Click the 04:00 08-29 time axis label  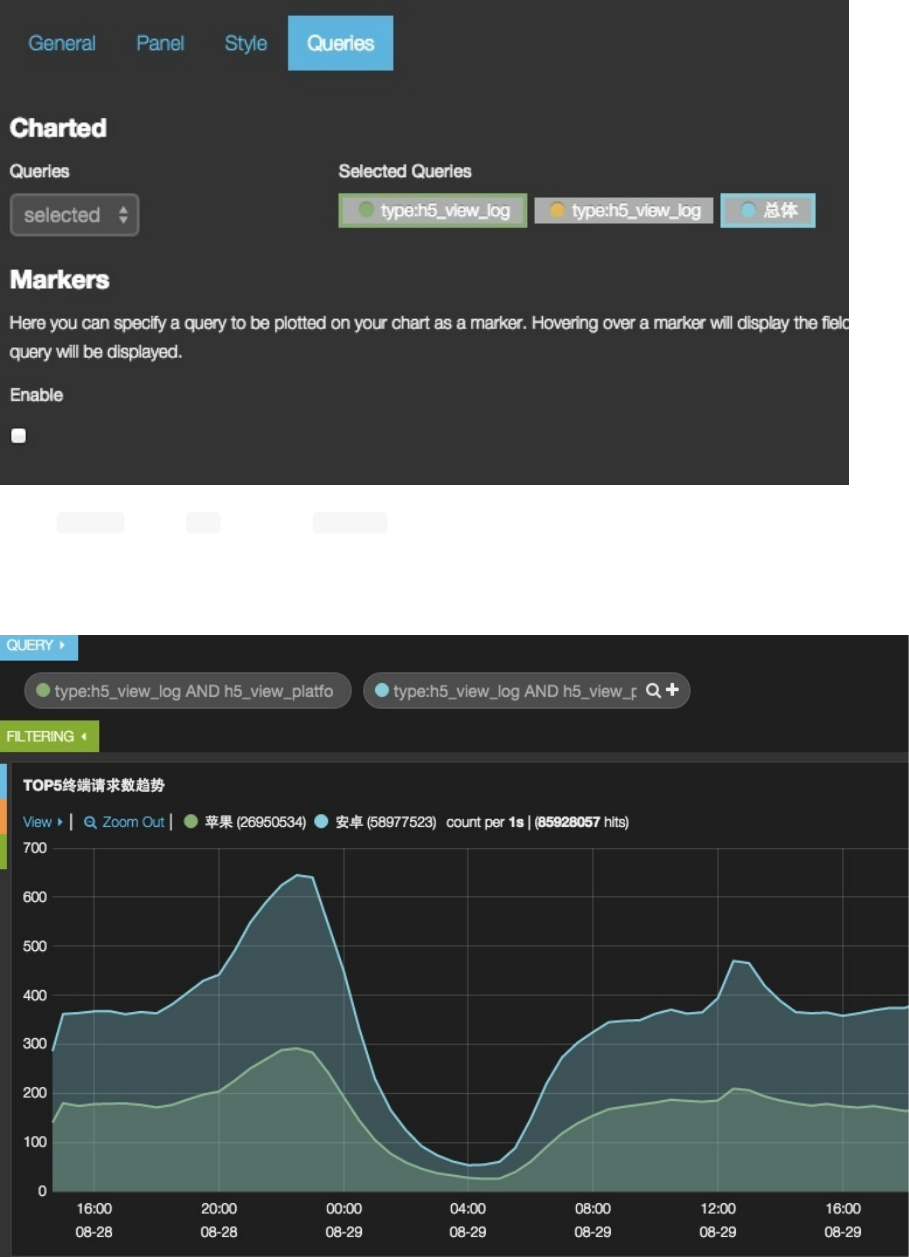(468, 1220)
